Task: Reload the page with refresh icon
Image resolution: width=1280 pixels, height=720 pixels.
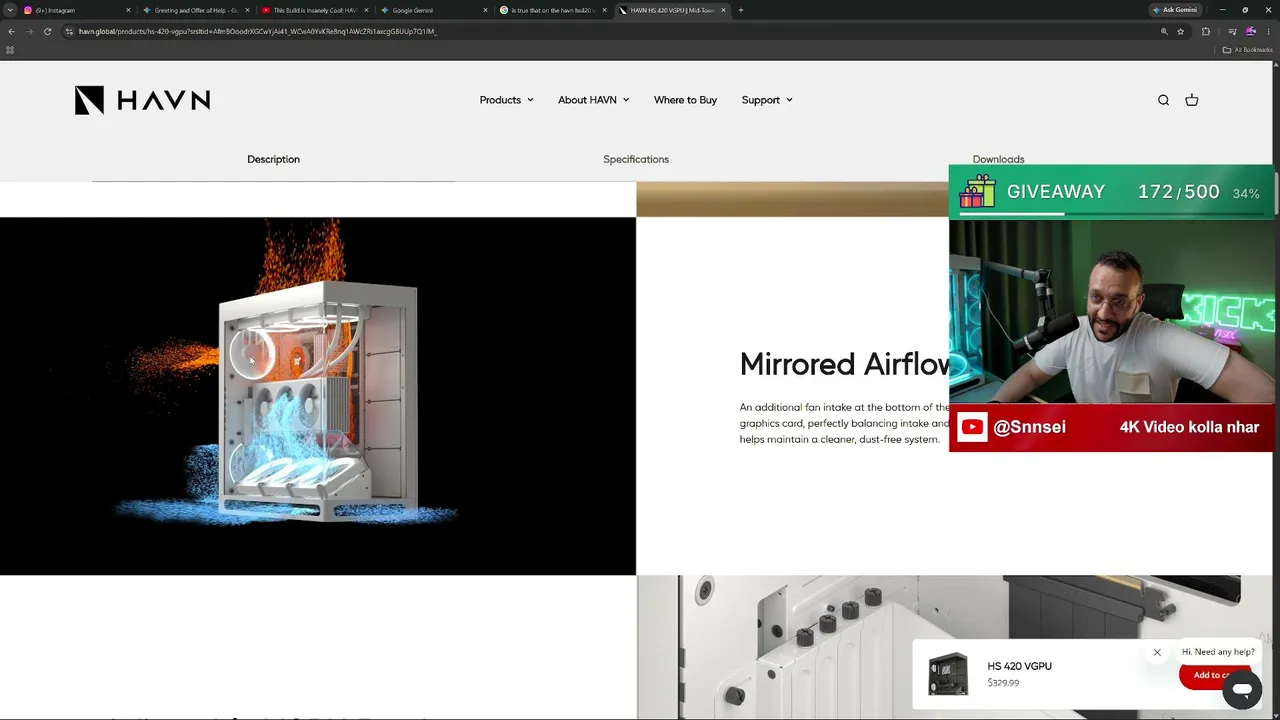Action: pos(47,31)
